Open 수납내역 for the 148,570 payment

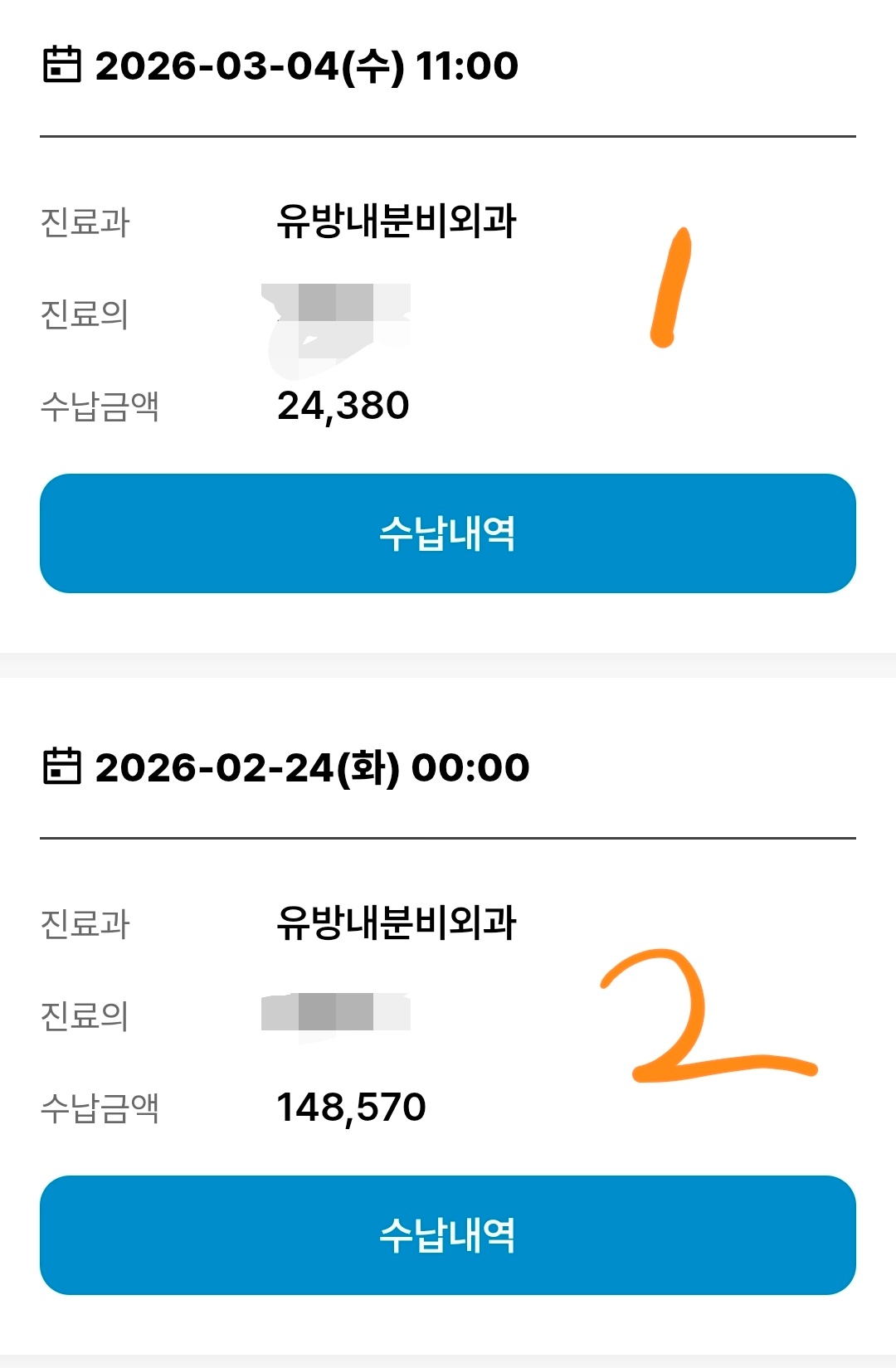(448, 1235)
